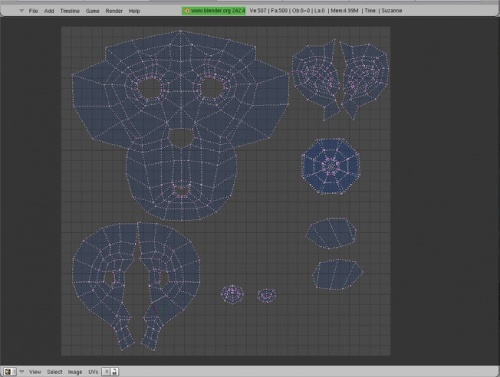This screenshot has height=377, width=500.
Task: Click the pivot selector button beside UVs
Action: [x=106, y=372]
